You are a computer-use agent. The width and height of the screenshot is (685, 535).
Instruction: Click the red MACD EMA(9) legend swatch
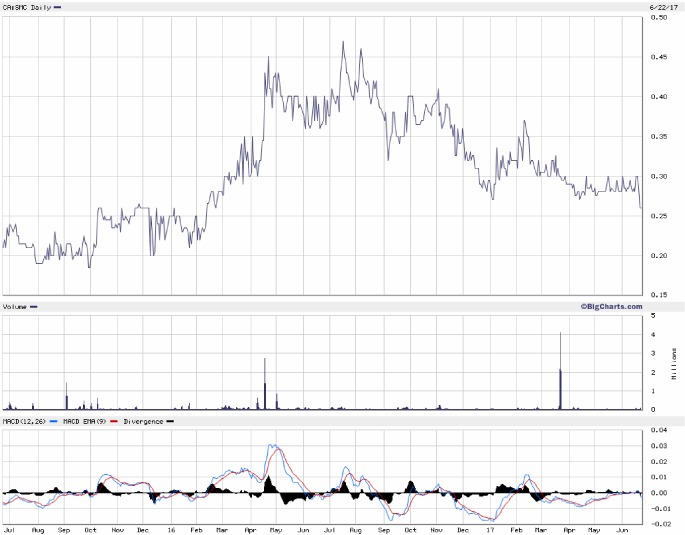(112, 422)
